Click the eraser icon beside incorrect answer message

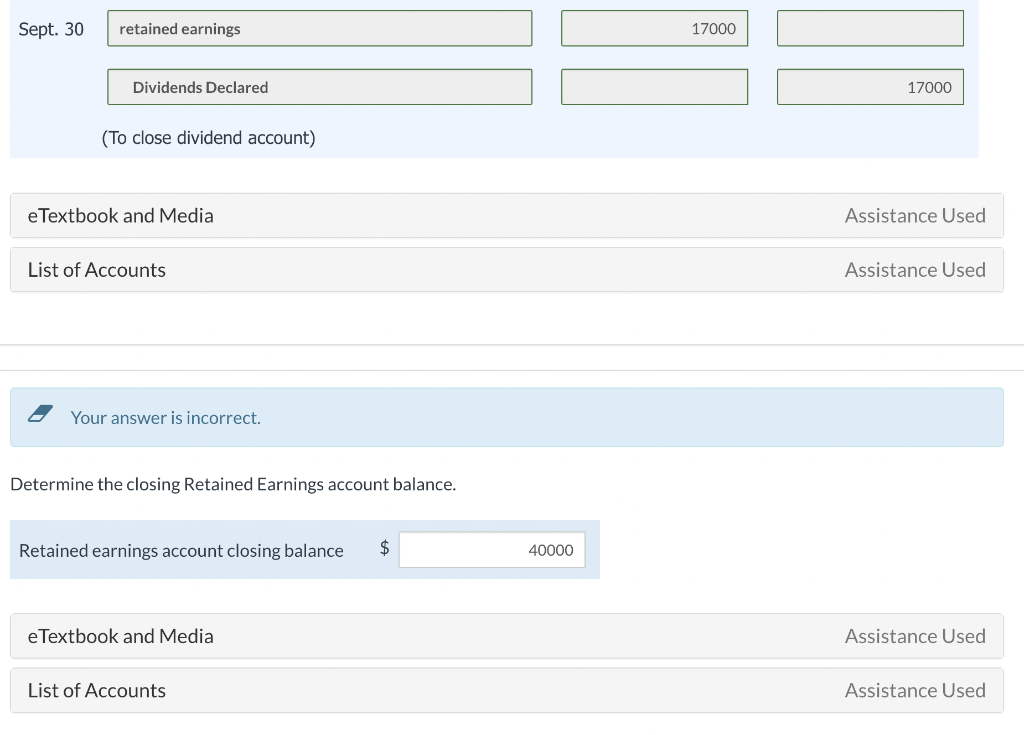[x=40, y=416]
